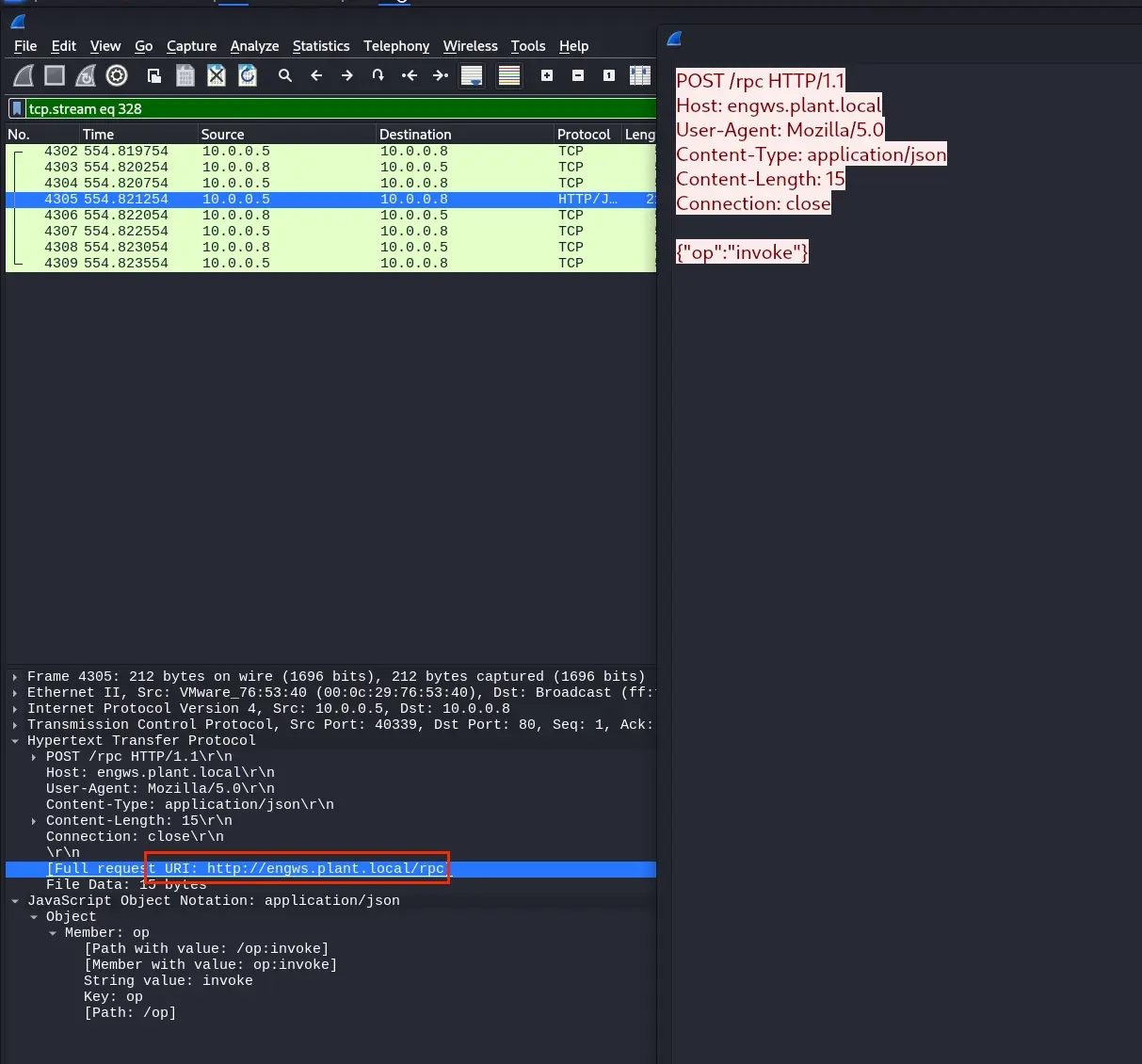This screenshot has height=1064, width=1142.
Task: Select packet 4306 in the list
Action: 330,215
